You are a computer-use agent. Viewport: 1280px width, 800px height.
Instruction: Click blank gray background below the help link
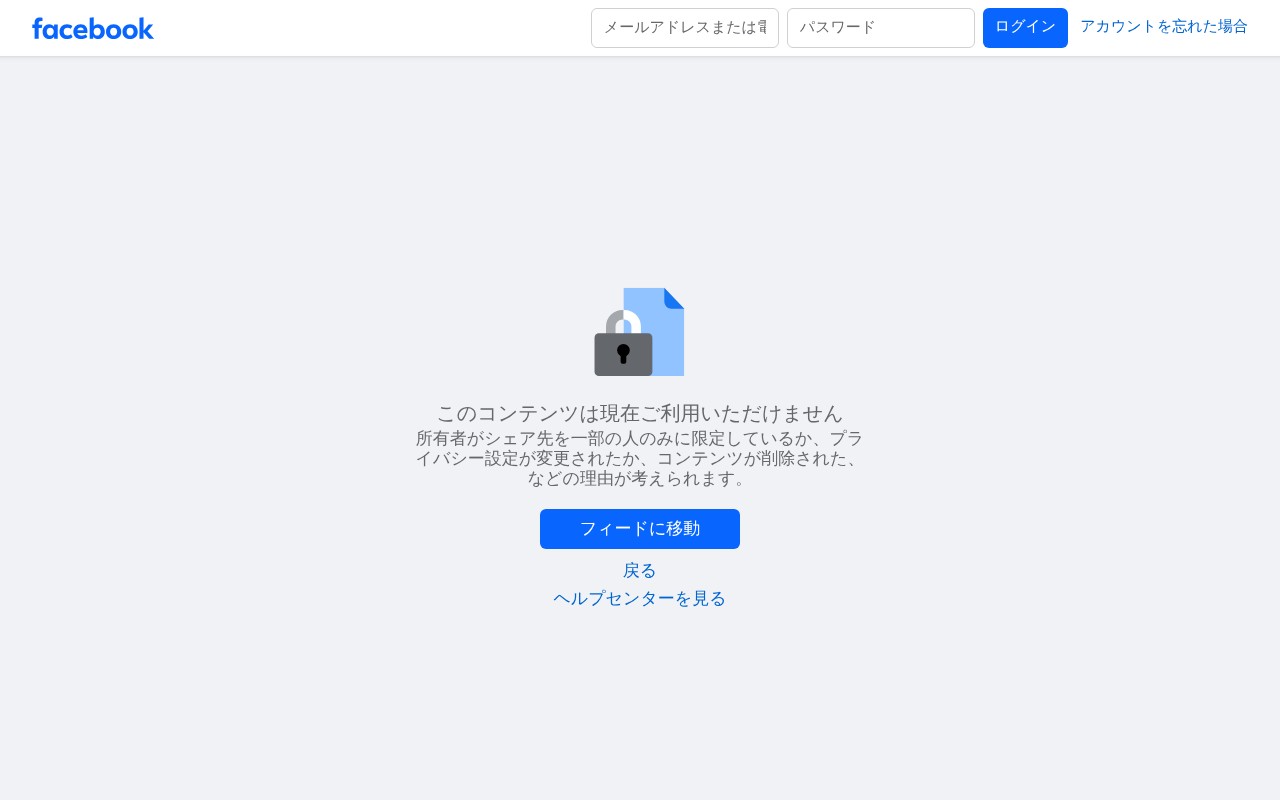[x=640, y=710]
